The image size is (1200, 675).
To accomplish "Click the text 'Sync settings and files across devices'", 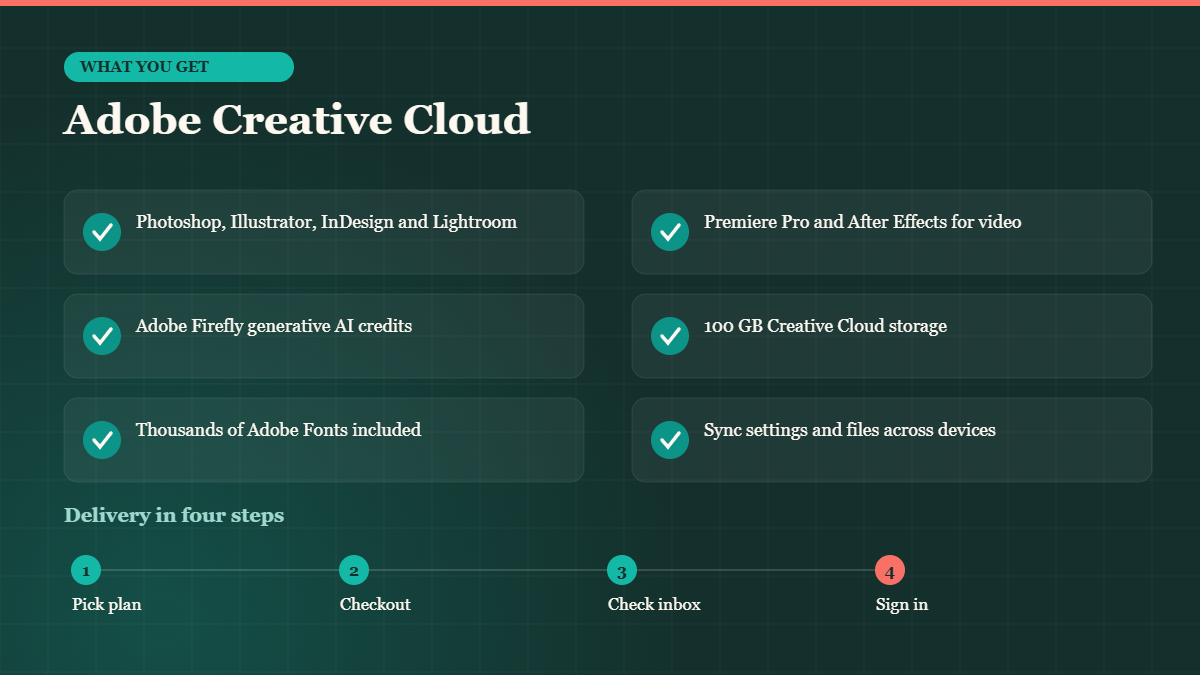I will tap(850, 430).
